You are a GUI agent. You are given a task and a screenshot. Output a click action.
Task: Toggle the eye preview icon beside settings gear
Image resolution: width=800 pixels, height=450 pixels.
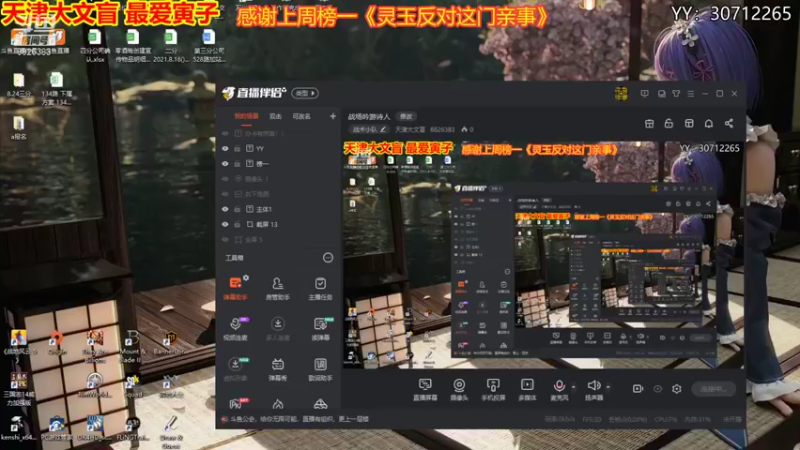pyautogui.click(x=658, y=389)
